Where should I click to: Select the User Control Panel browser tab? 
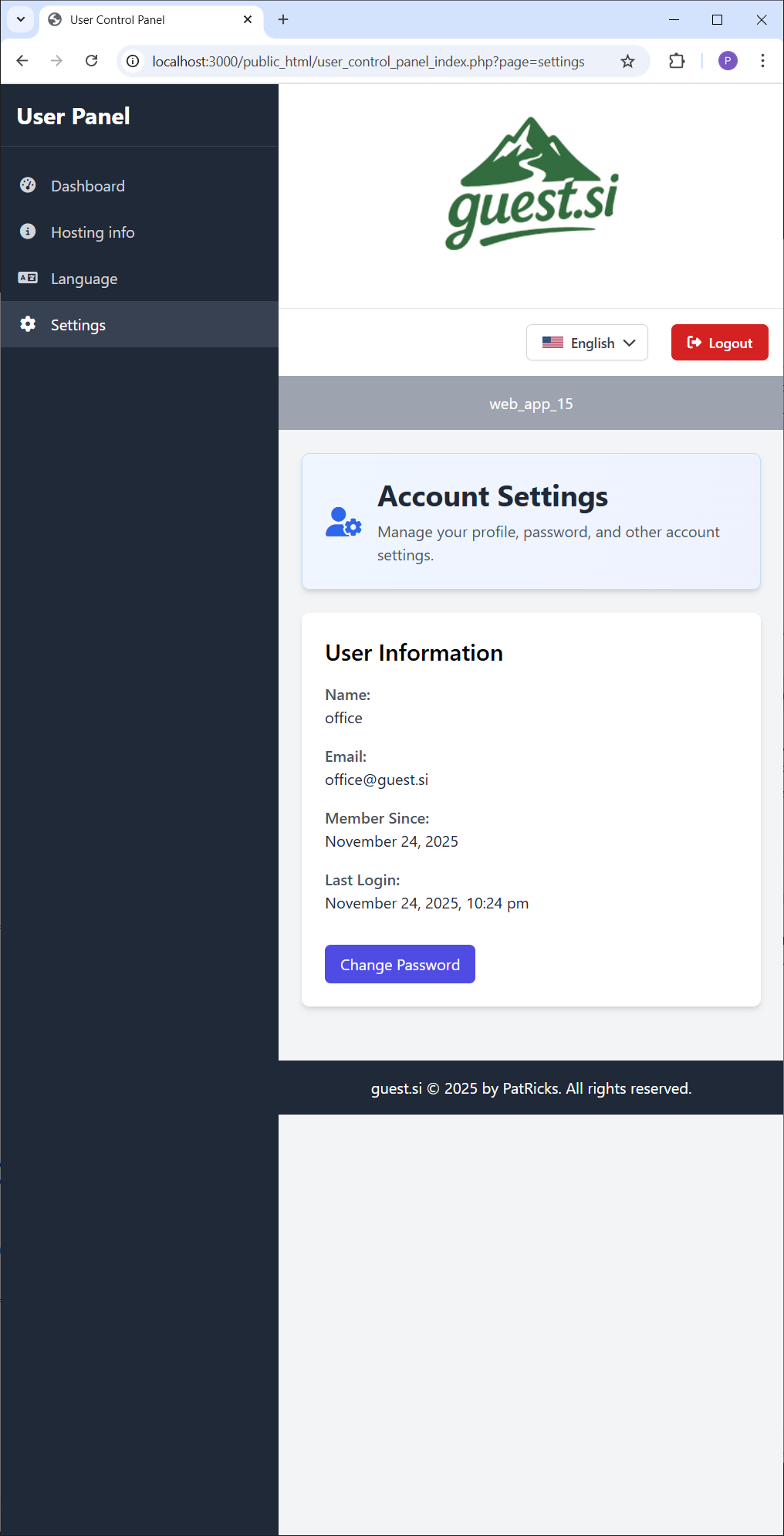tap(147, 20)
